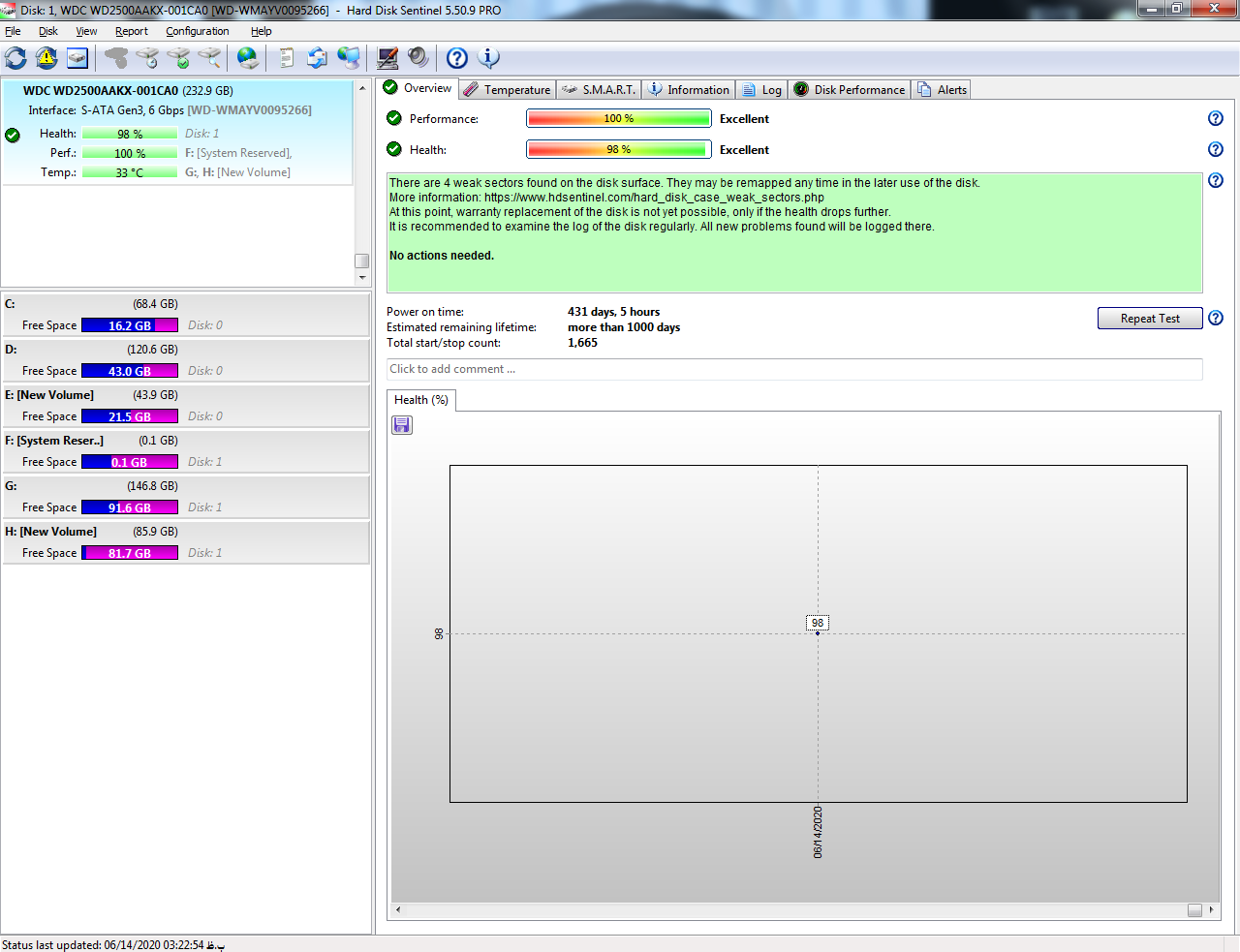The height and width of the screenshot is (952, 1240).
Task: Open the Report menu
Action: click(x=132, y=31)
